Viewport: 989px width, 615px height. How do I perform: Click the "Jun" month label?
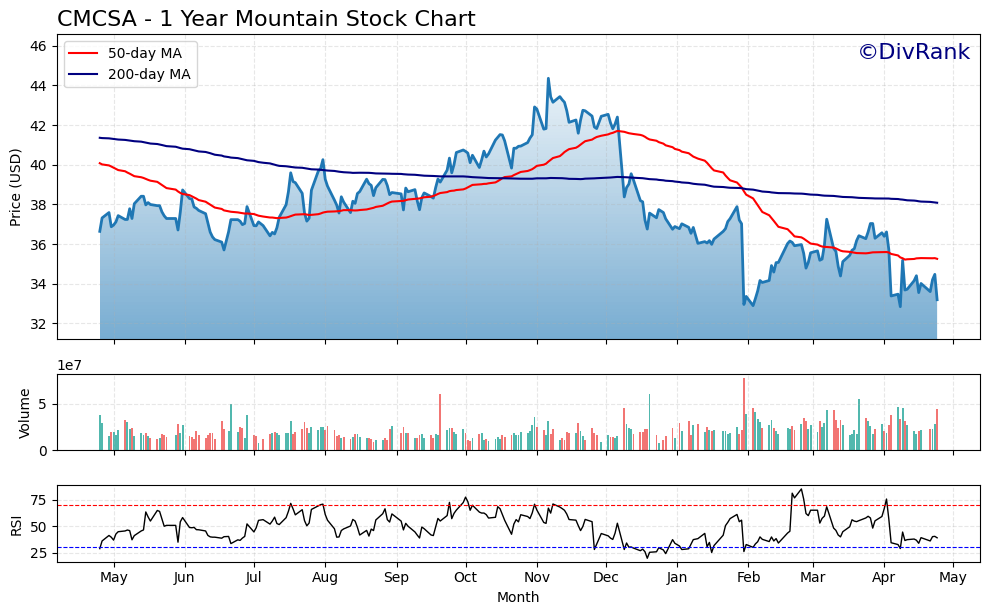click(184, 577)
